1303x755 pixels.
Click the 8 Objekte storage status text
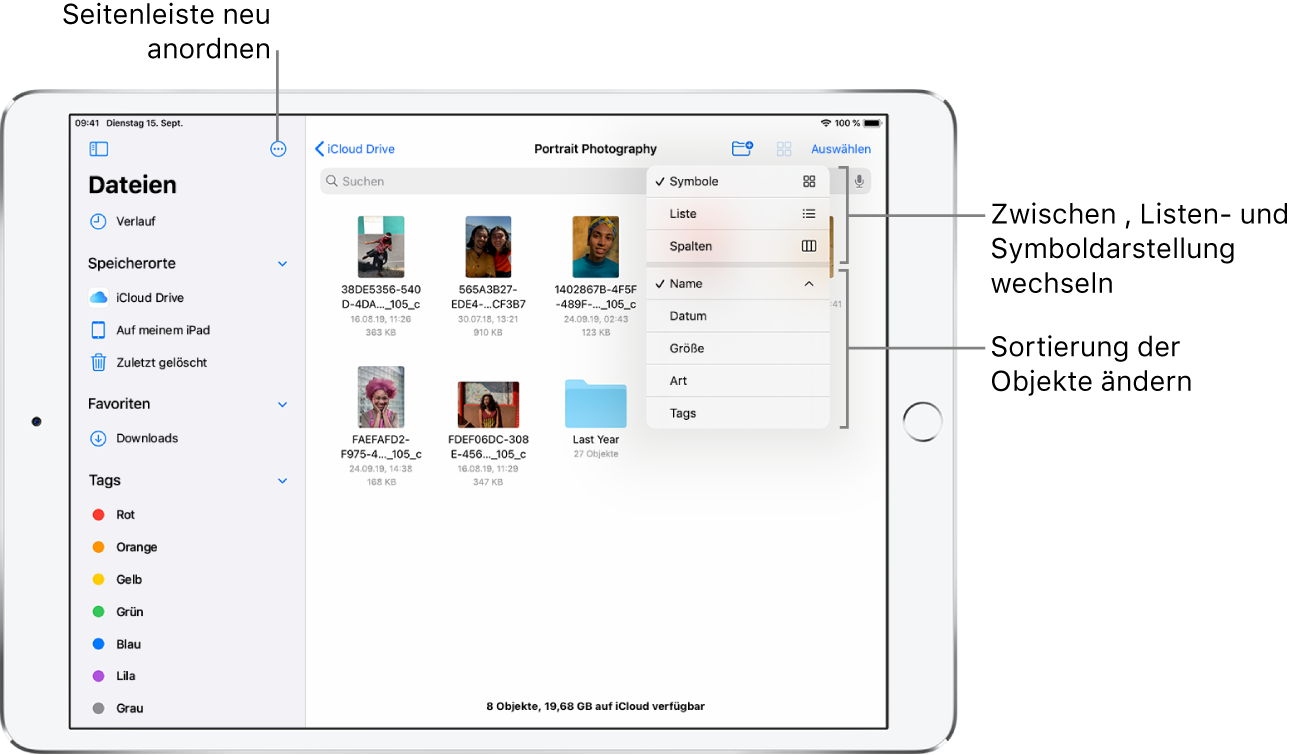point(596,706)
